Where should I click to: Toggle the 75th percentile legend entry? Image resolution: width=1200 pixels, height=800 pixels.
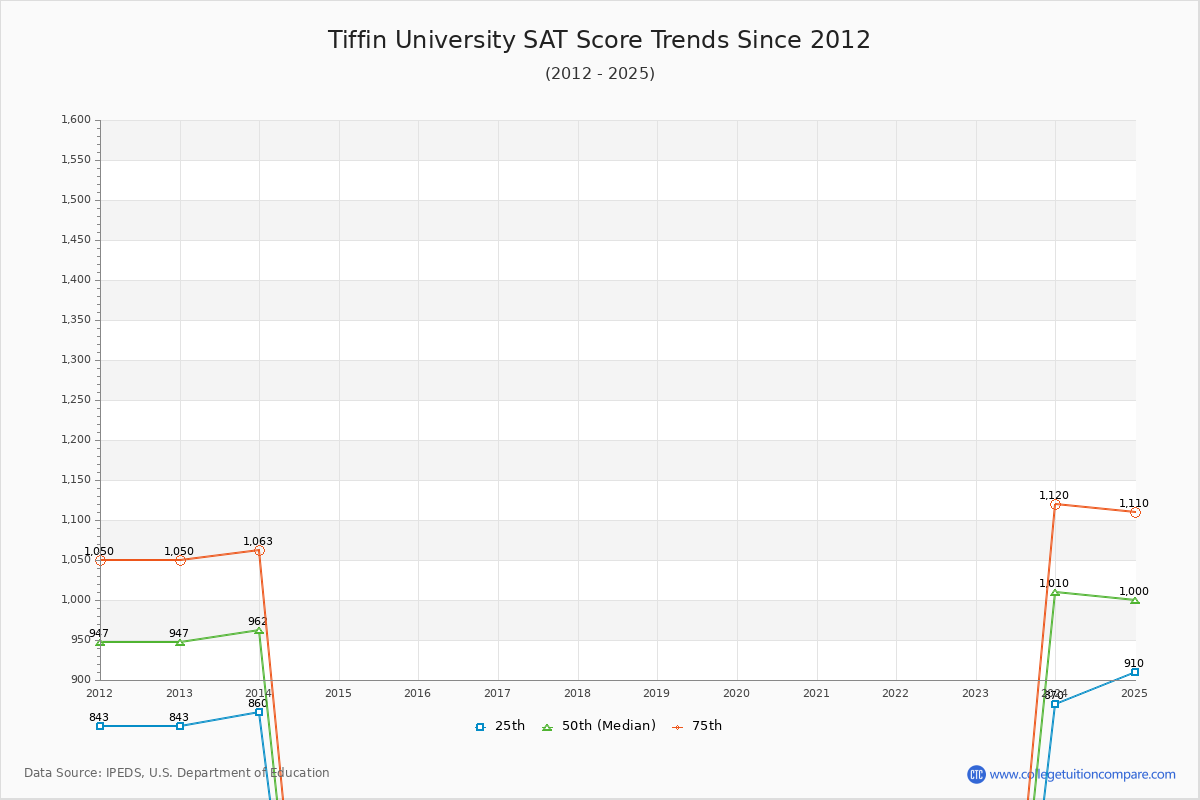697,726
